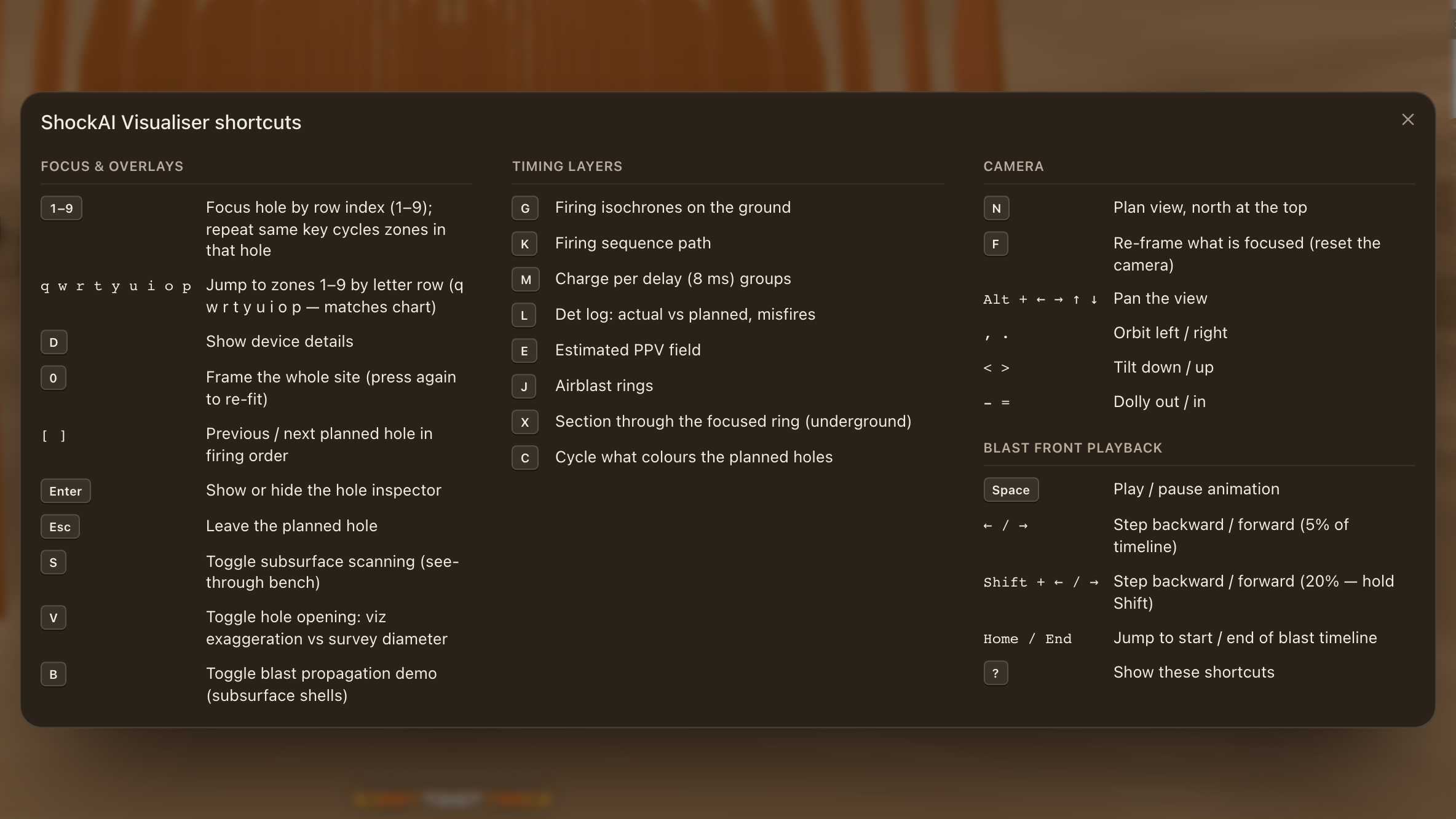Click the 'Show device details' text
The height and width of the screenshot is (819, 1456).
[280, 341]
